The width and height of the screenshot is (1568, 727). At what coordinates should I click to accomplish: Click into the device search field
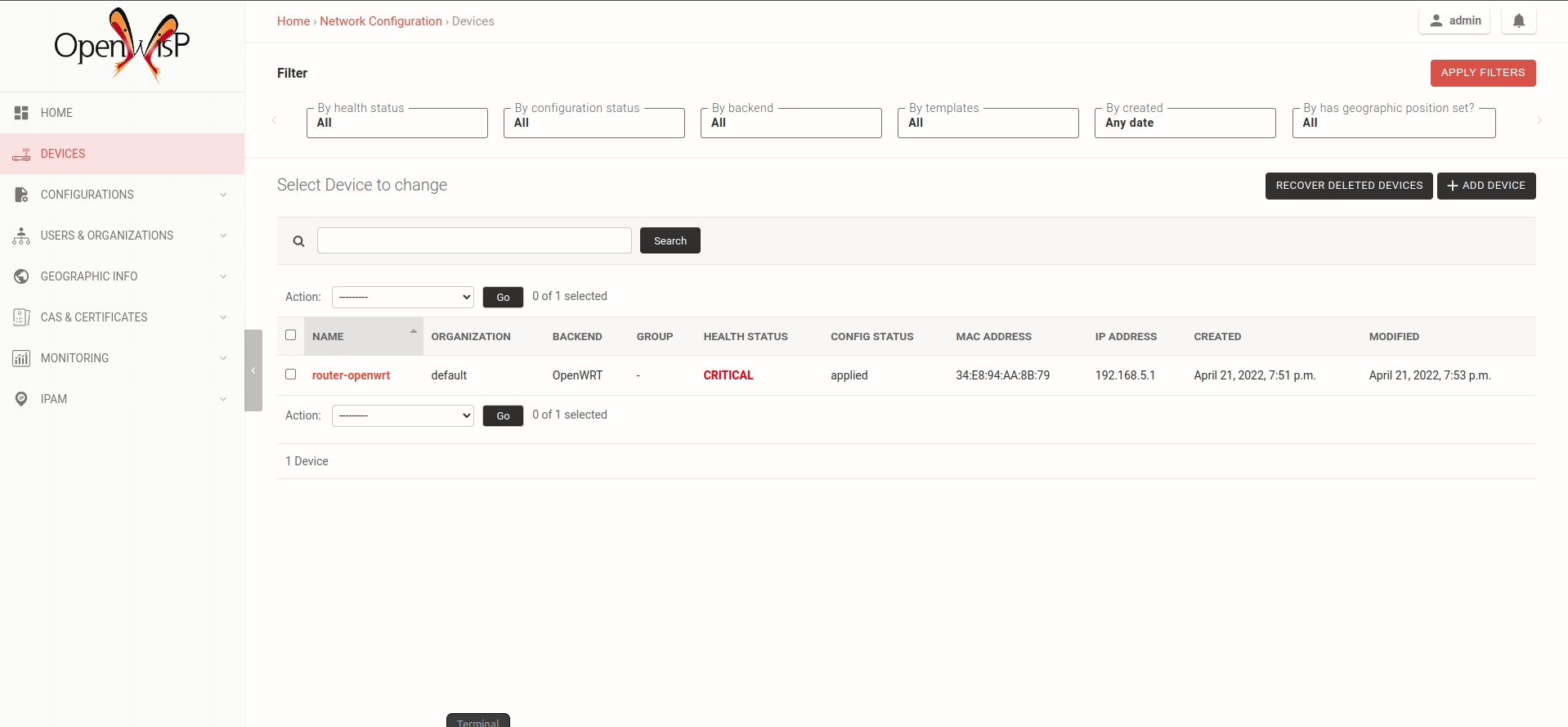pyautogui.click(x=474, y=240)
